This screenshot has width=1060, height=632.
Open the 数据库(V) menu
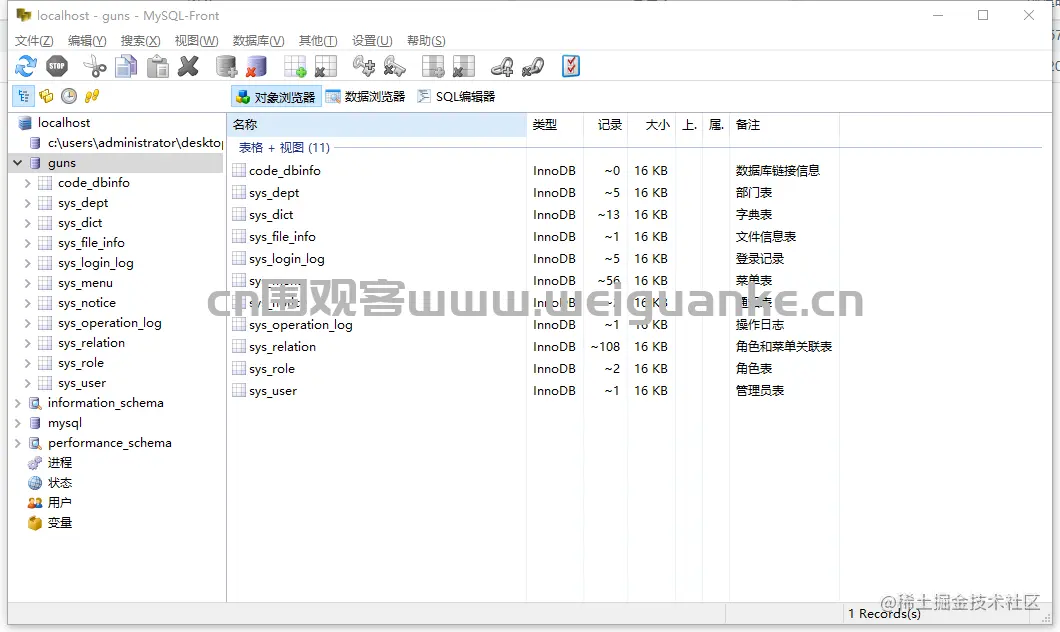[258, 41]
